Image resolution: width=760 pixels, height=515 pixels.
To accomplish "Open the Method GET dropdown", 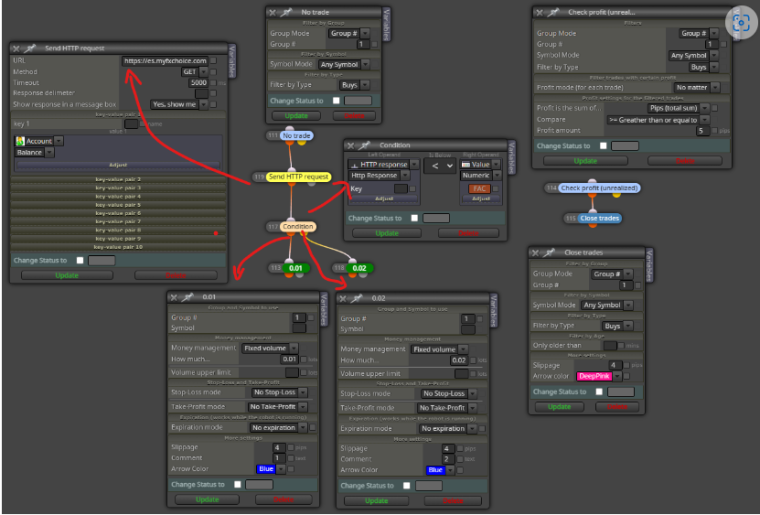I will 195,72.
